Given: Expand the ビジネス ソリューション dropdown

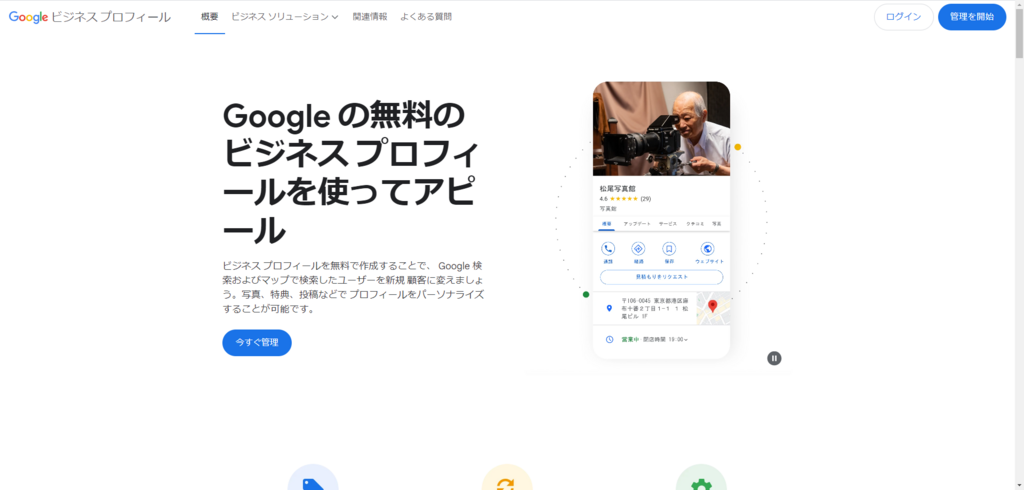Looking at the screenshot, I should (x=285, y=17).
